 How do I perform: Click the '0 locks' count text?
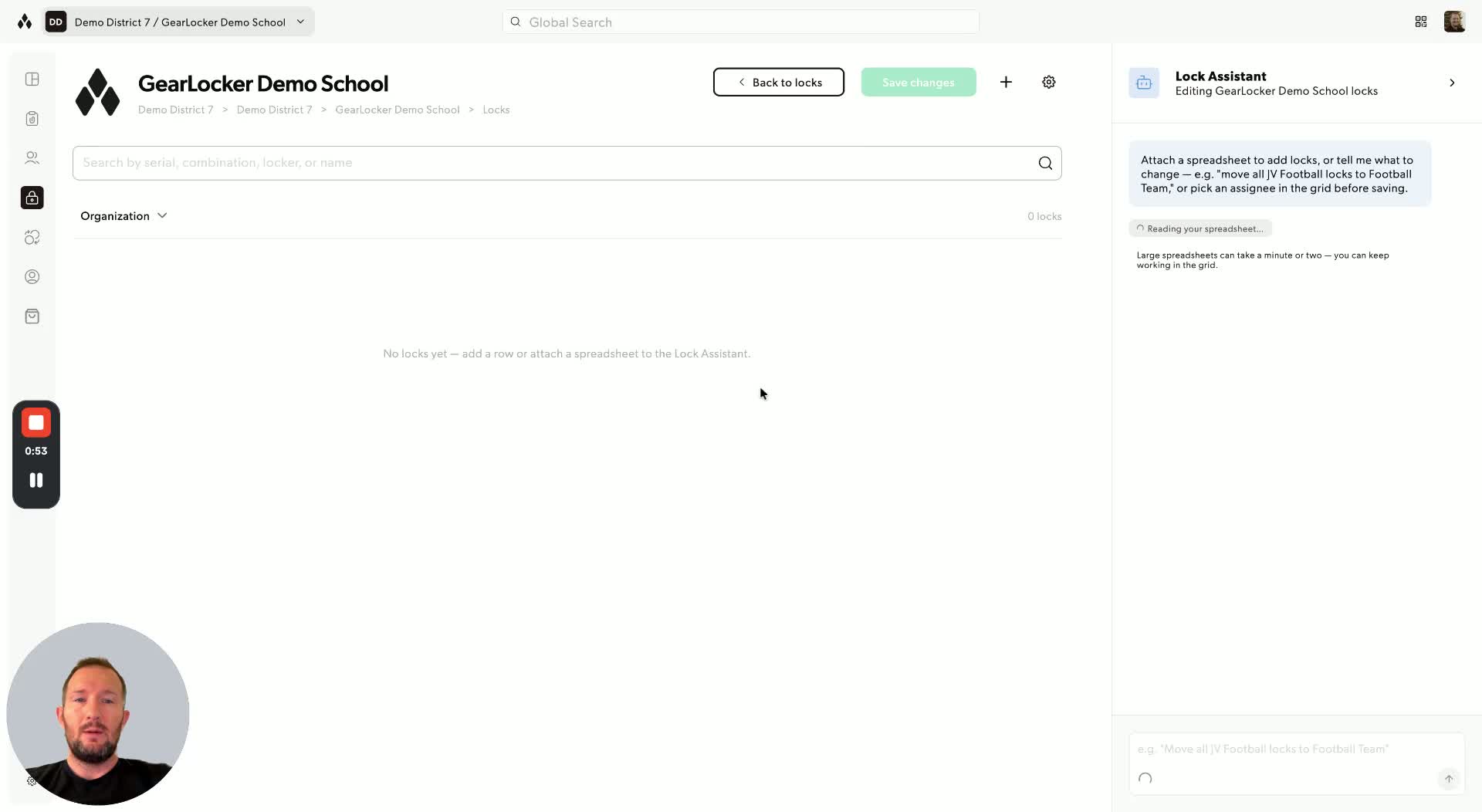1044,216
